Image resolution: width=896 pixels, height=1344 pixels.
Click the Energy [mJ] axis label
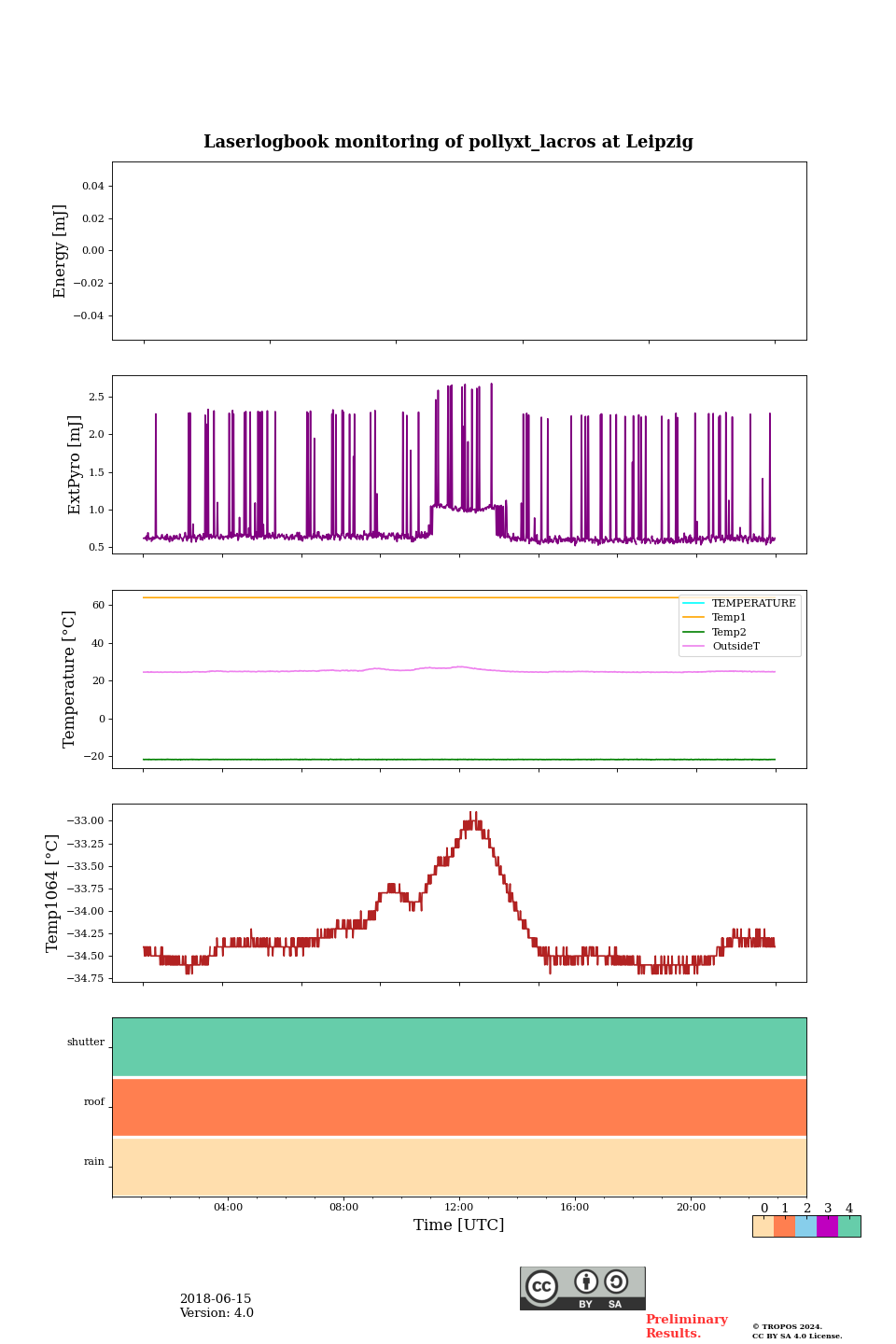[60, 251]
